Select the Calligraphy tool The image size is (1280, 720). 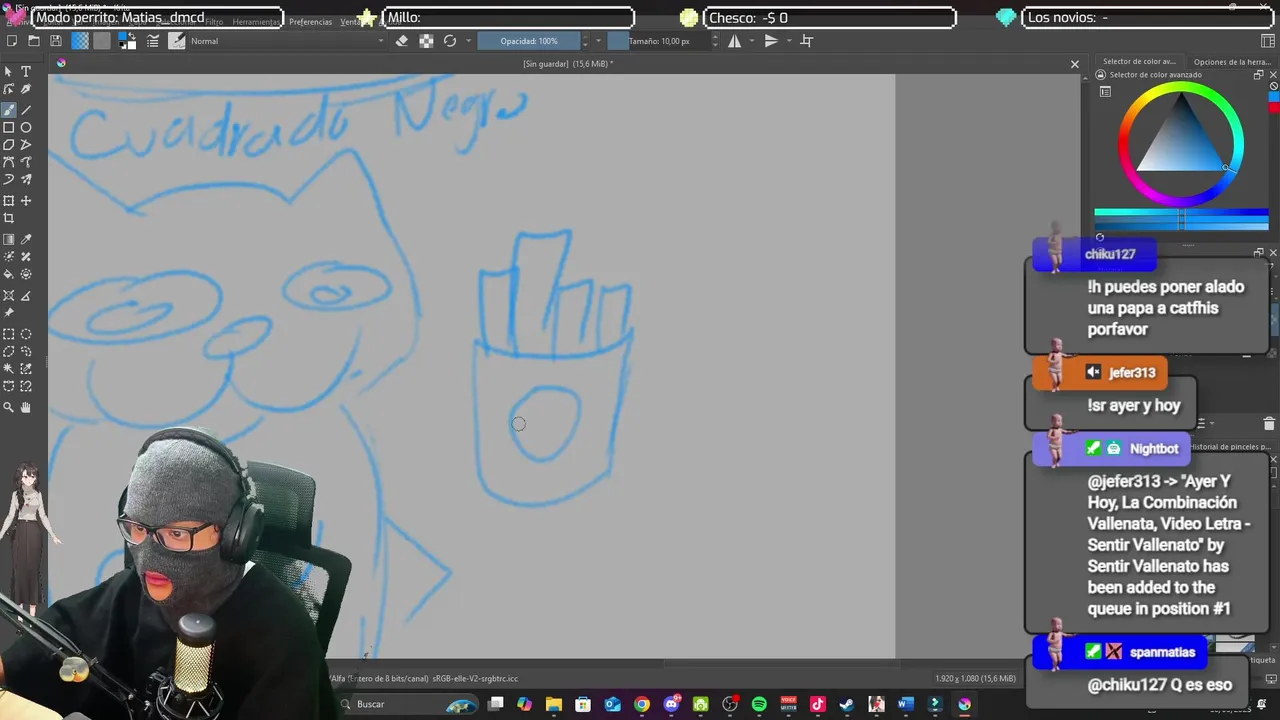point(26,90)
